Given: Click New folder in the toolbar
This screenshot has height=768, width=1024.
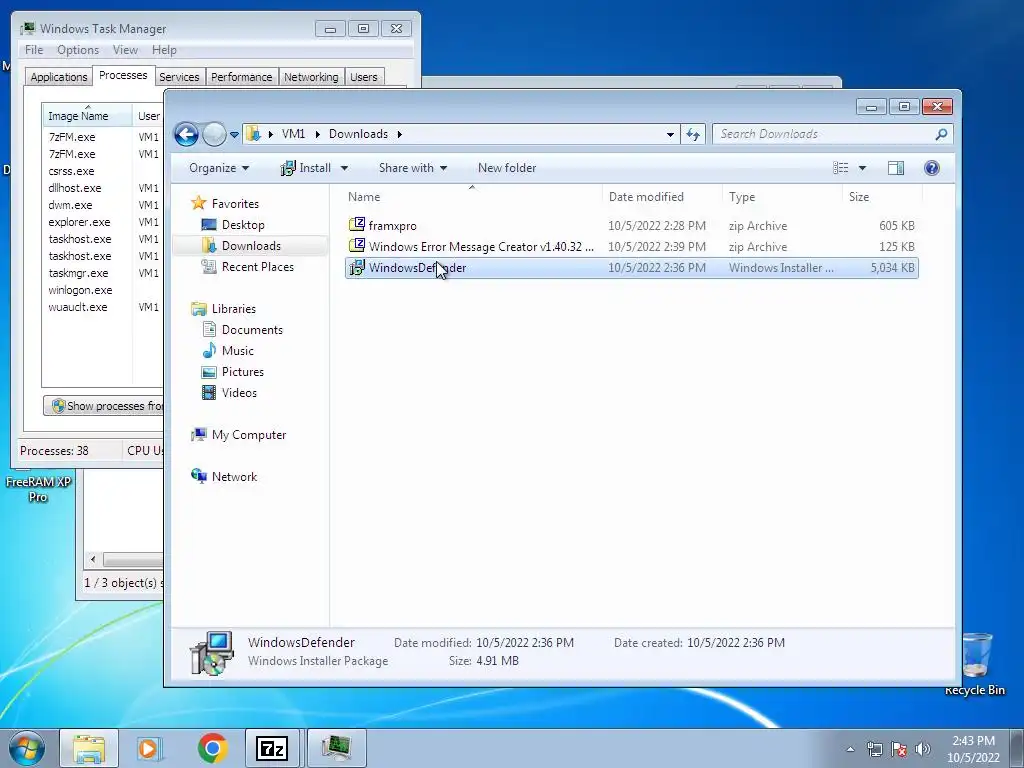Looking at the screenshot, I should [507, 168].
